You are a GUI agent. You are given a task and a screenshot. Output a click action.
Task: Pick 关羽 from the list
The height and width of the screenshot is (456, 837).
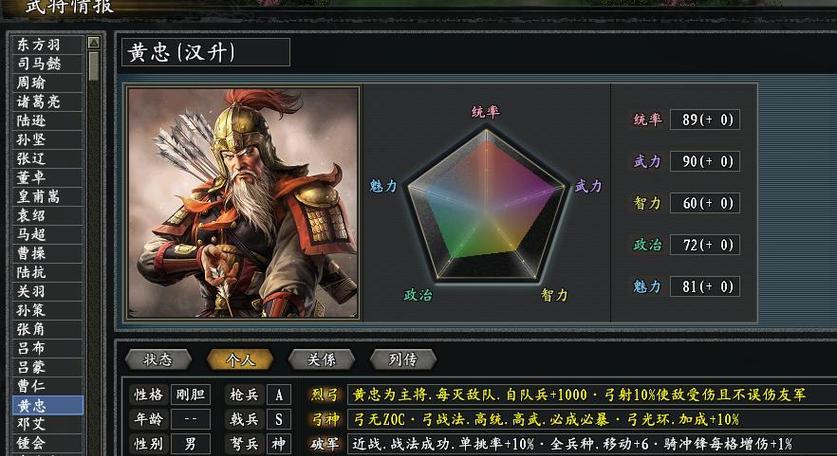pos(48,291)
